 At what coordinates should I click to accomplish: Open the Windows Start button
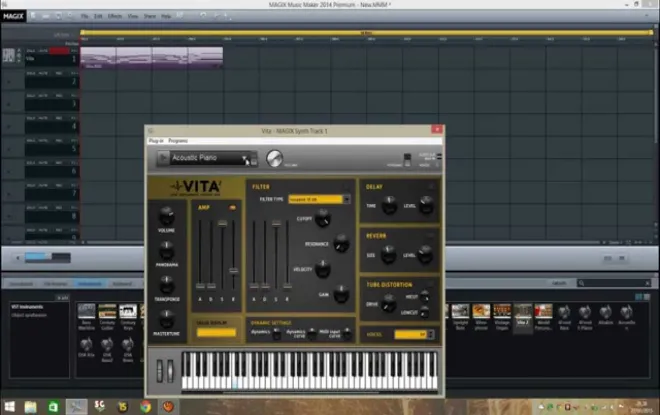(x=9, y=407)
